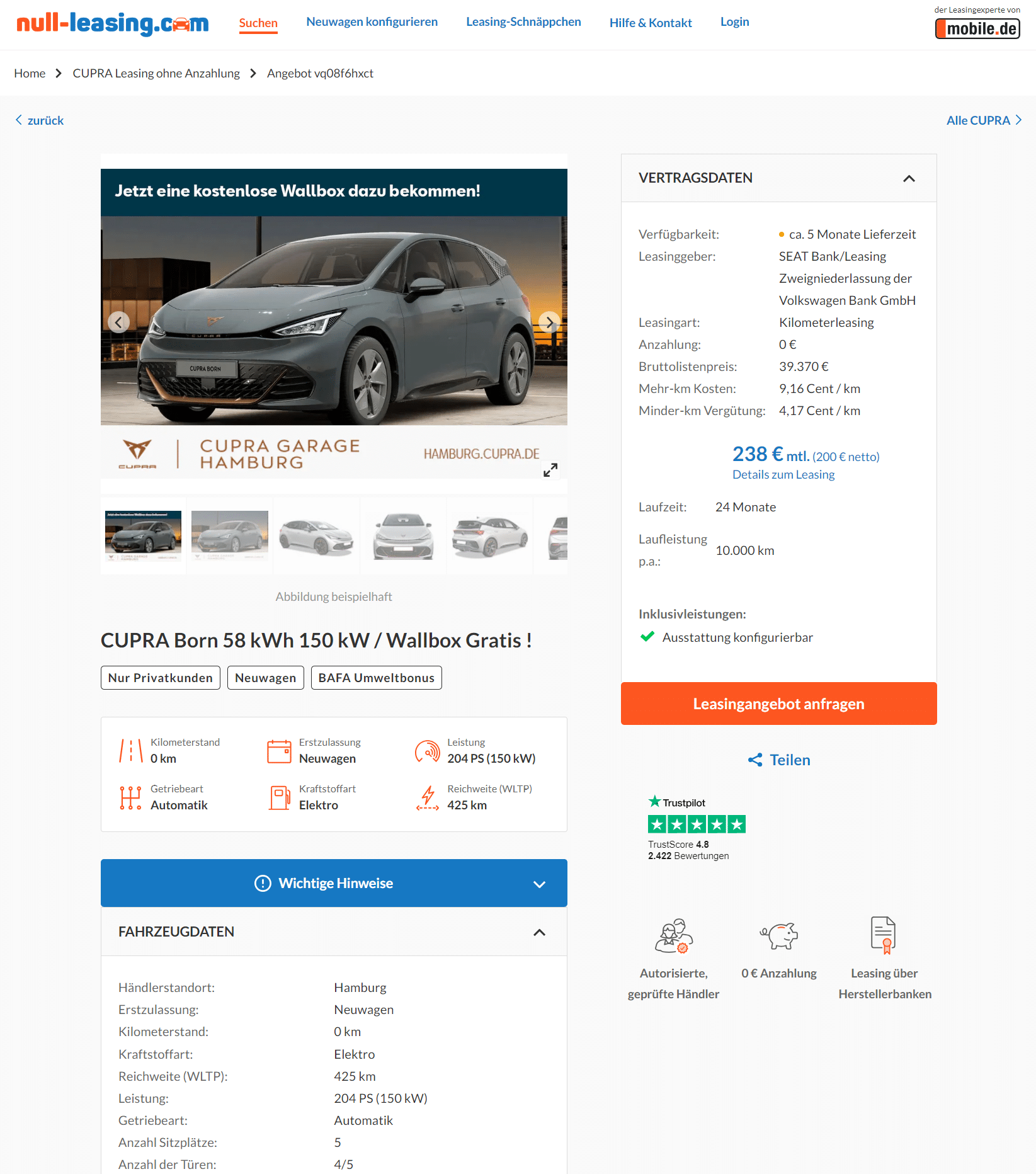Select second thumbnail of grey Cupra
Viewport: 1036px width, 1174px height.
click(229, 536)
